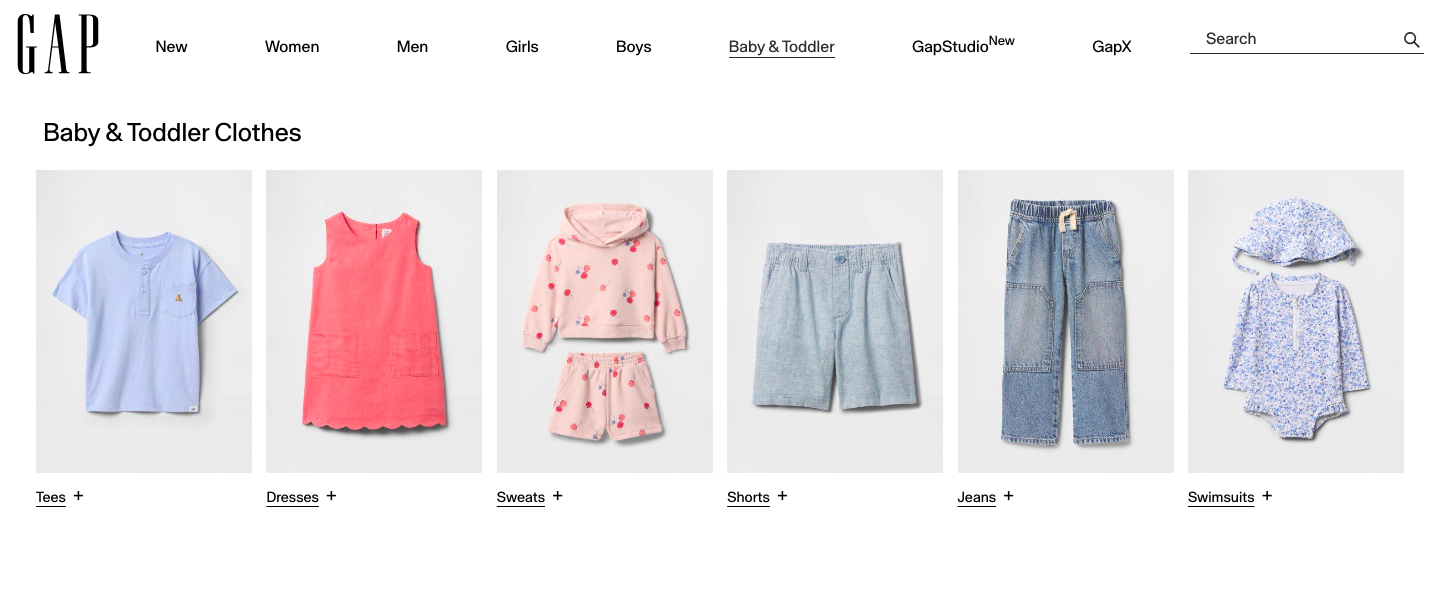
Task: Expand the plus icon beside Swimsuits
Action: (x=1266, y=496)
